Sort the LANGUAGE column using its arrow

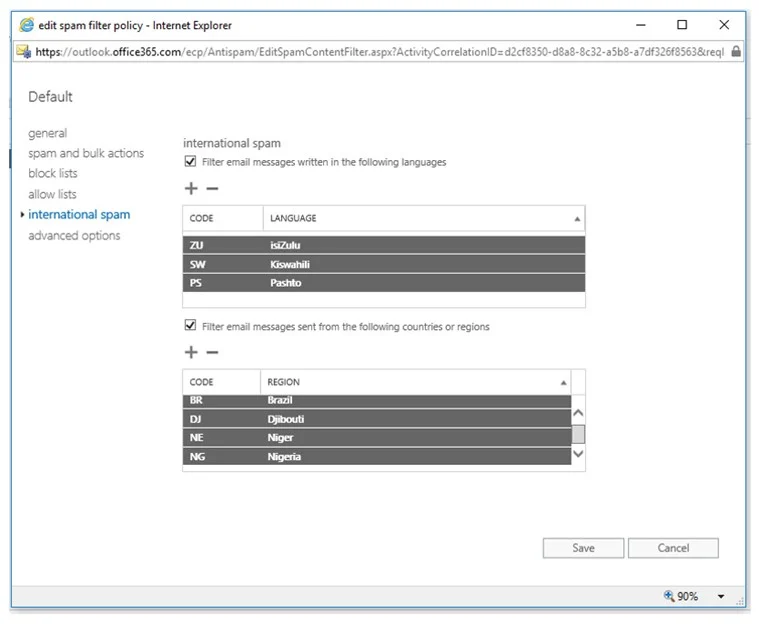(x=576, y=218)
